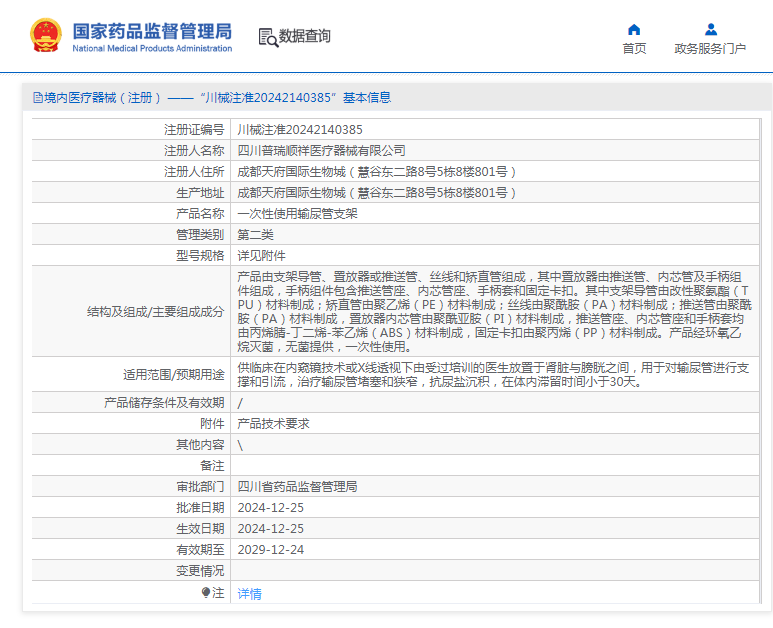
Task: Click the 产品技术要求 attachment value
Action: point(273,423)
